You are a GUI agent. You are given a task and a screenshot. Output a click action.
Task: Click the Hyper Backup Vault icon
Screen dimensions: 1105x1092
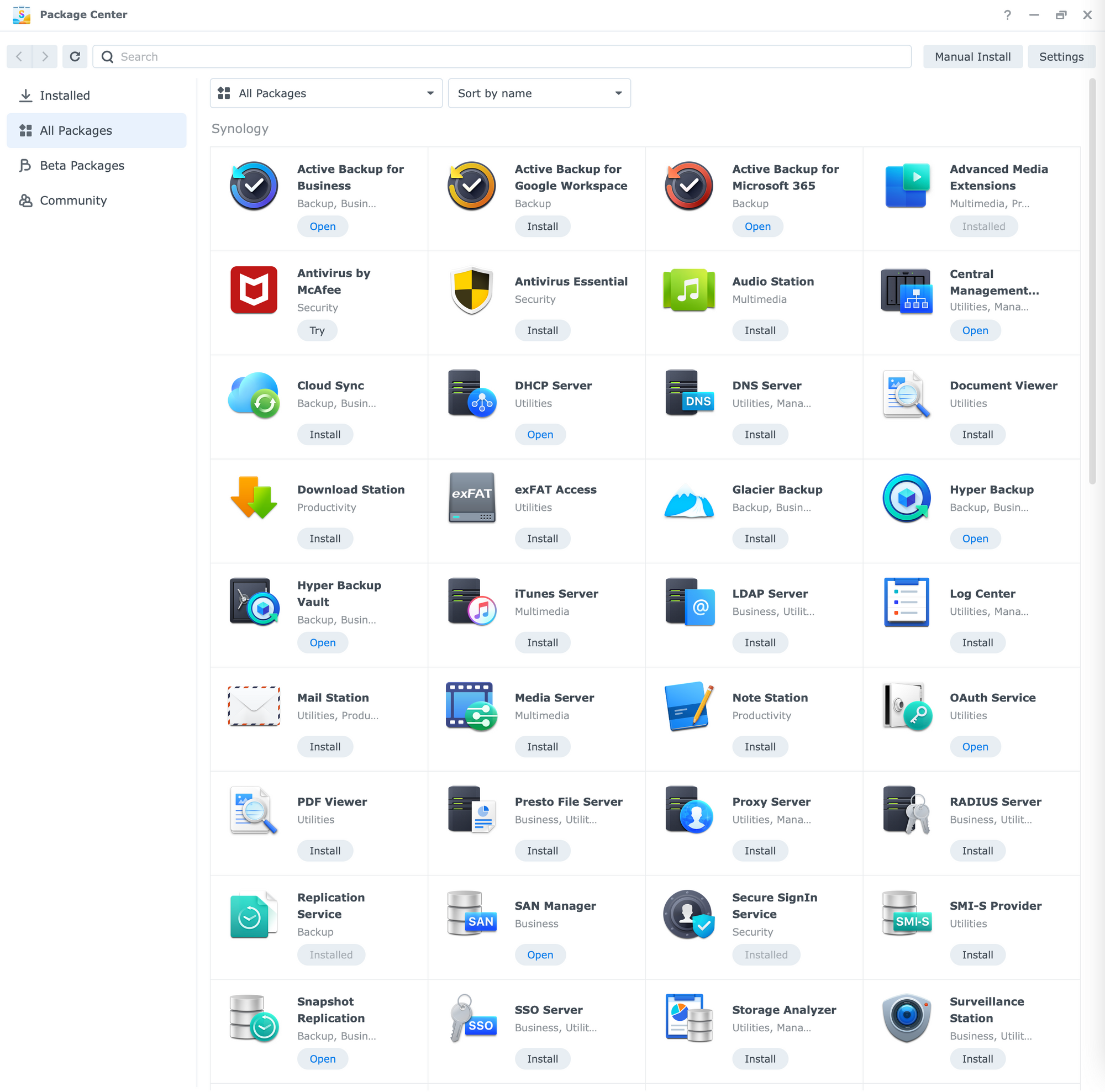(254, 602)
